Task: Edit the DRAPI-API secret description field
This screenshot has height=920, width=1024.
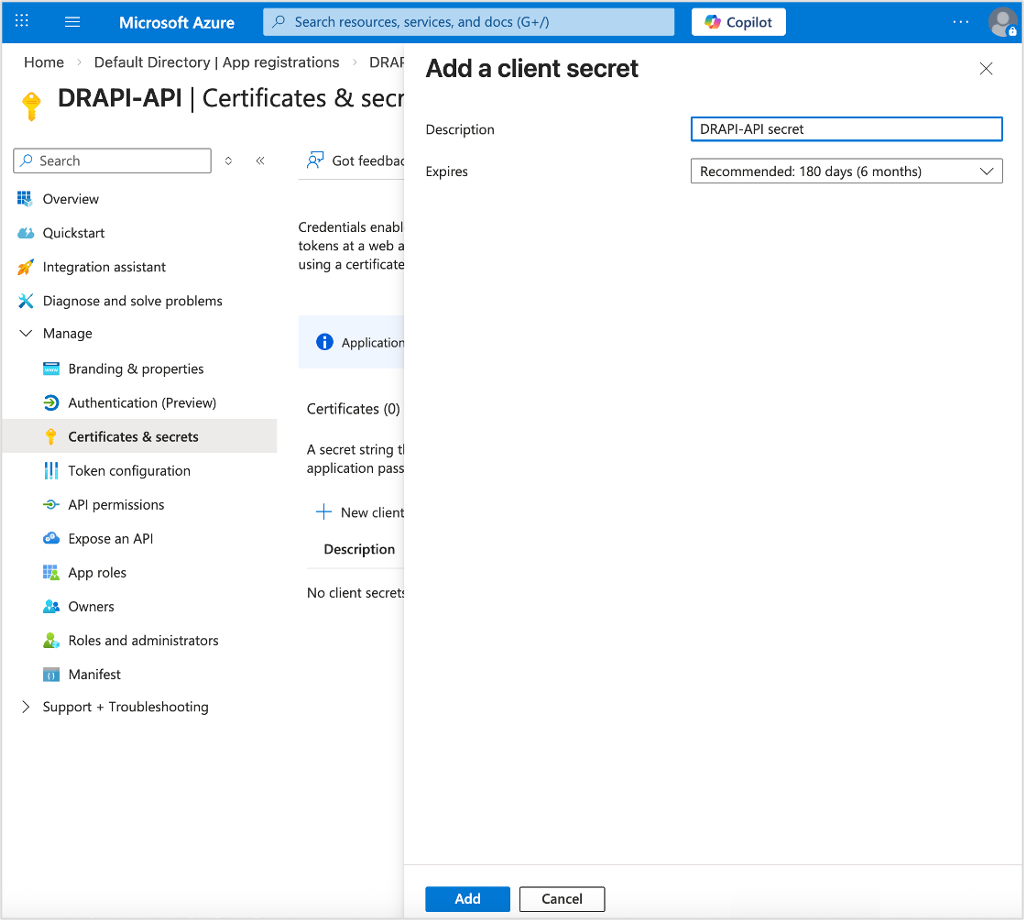Action: (846, 128)
